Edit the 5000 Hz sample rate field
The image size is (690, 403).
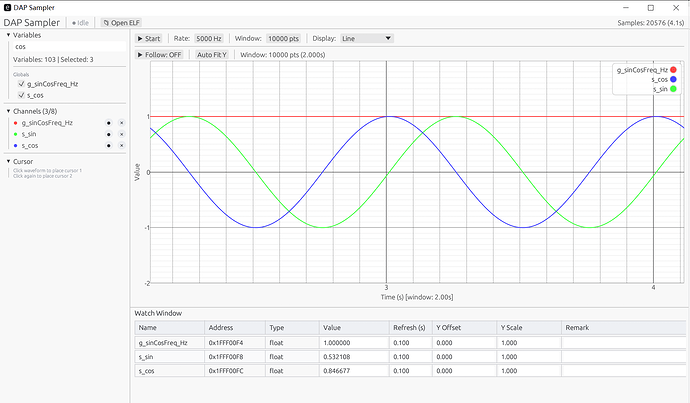(x=209, y=39)
